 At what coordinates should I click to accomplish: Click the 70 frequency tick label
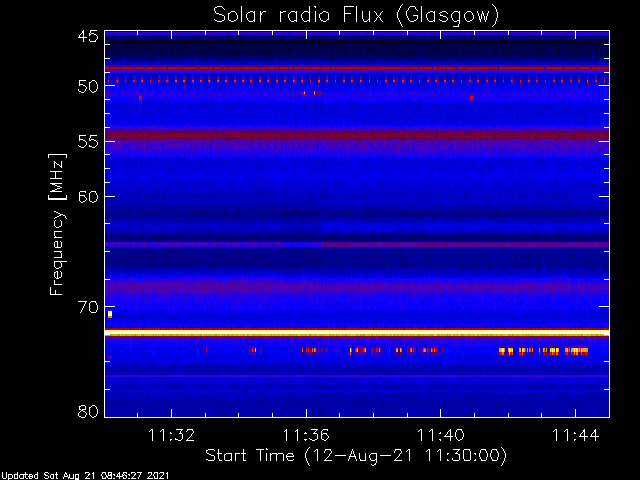[88, 307]
